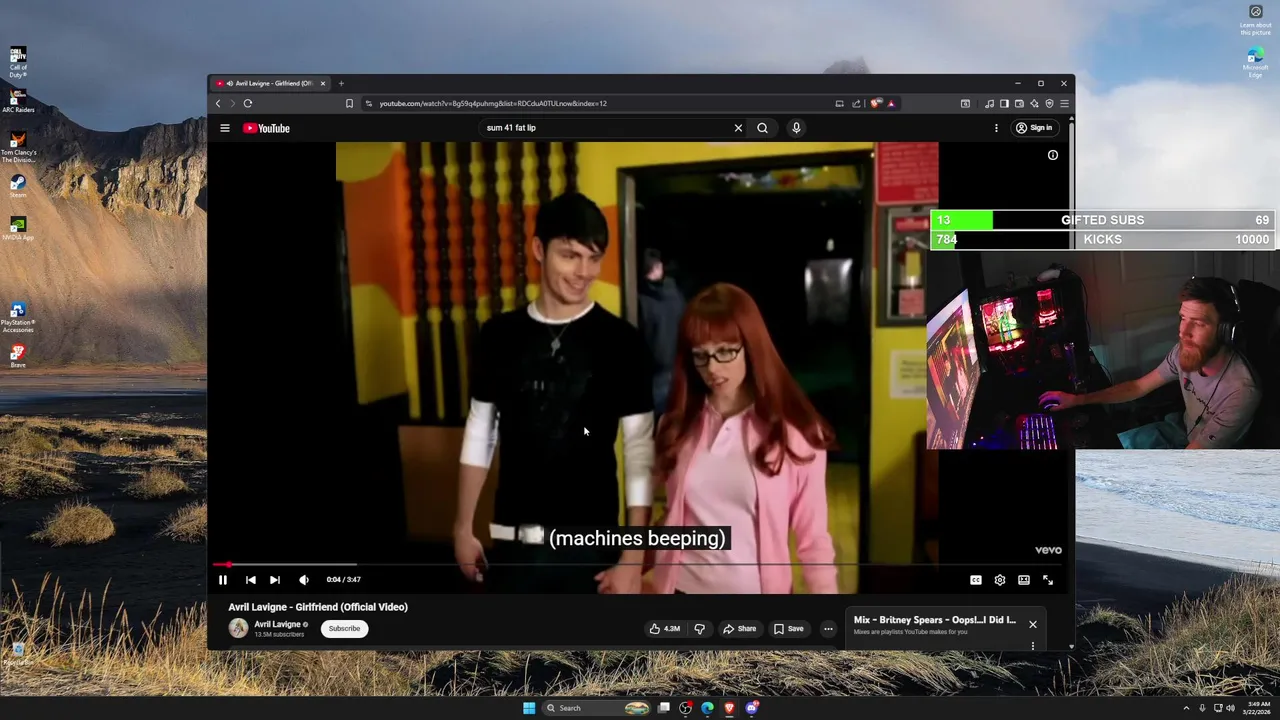Dislike the video with thumbs down
The image size is (1280, 720).
(699, 629)
